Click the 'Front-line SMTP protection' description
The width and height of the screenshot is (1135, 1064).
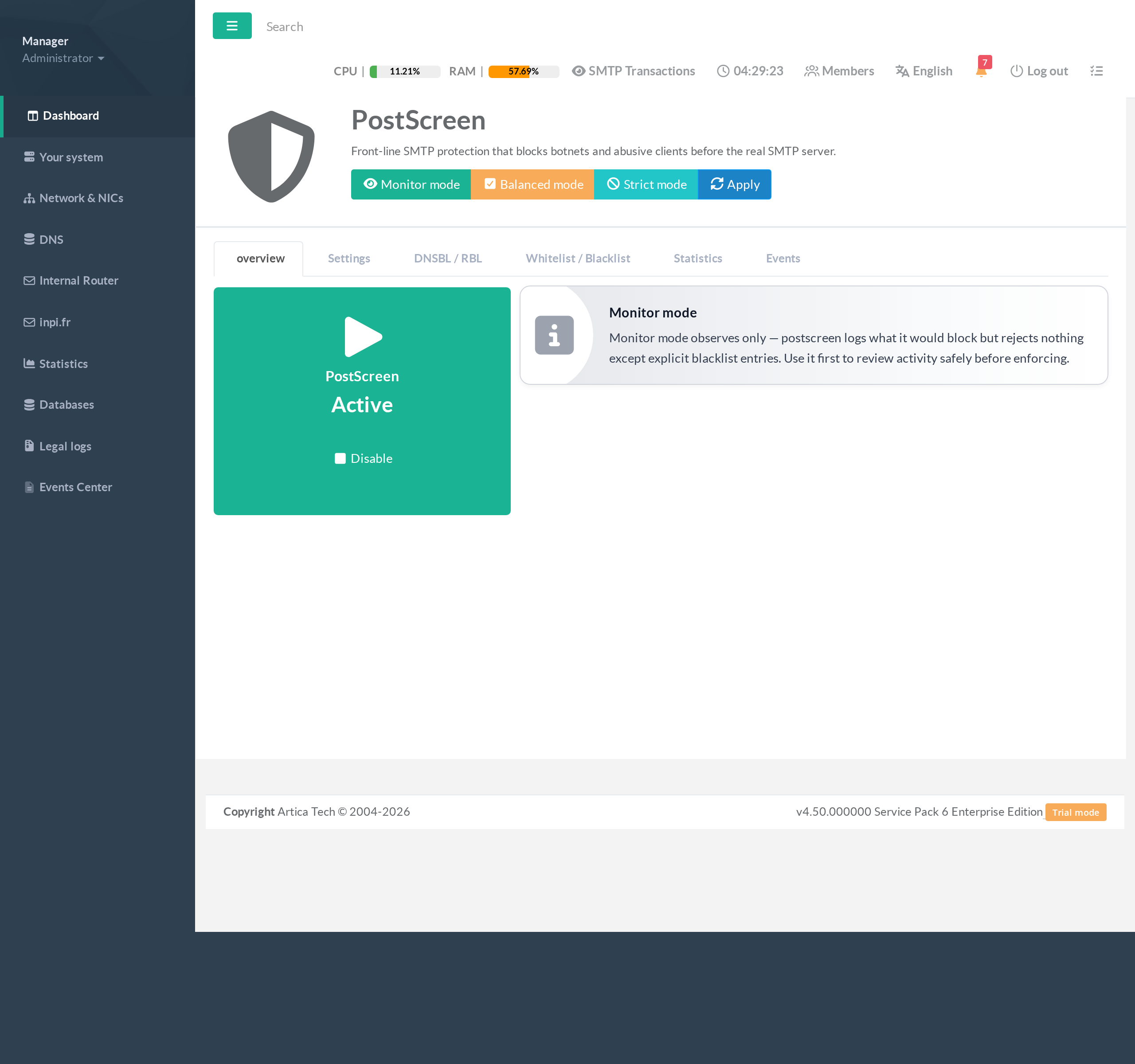click(x=593, y=151)
